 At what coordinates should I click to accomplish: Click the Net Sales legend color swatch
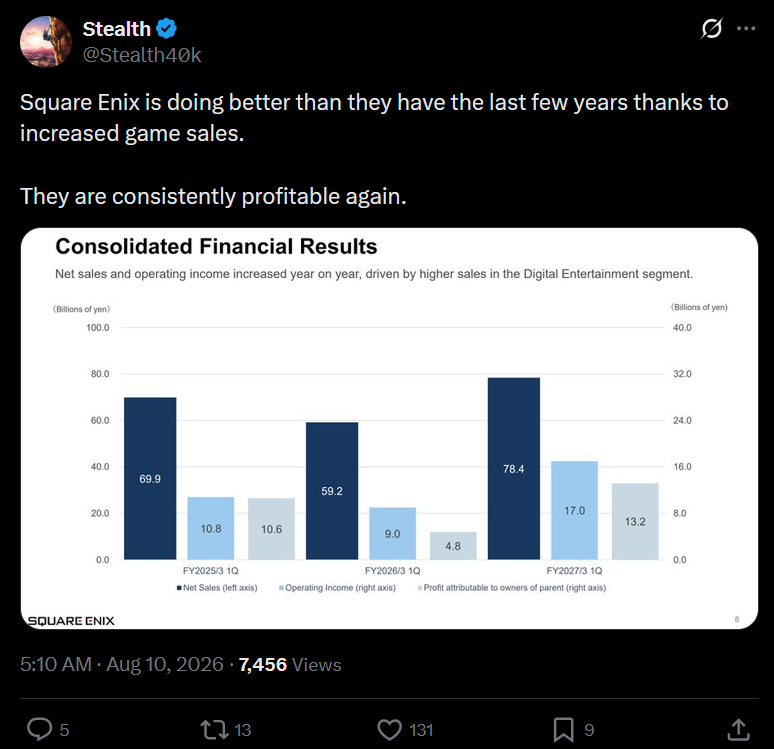(180, 588)
